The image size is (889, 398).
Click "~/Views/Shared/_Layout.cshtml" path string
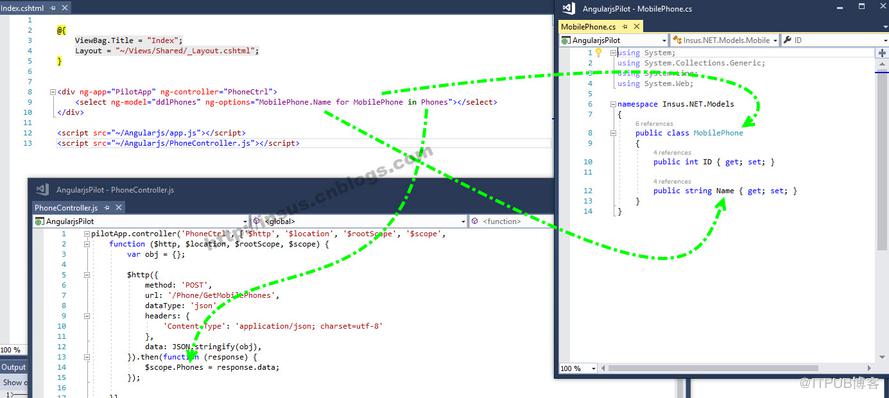click(x=186, y=50)
